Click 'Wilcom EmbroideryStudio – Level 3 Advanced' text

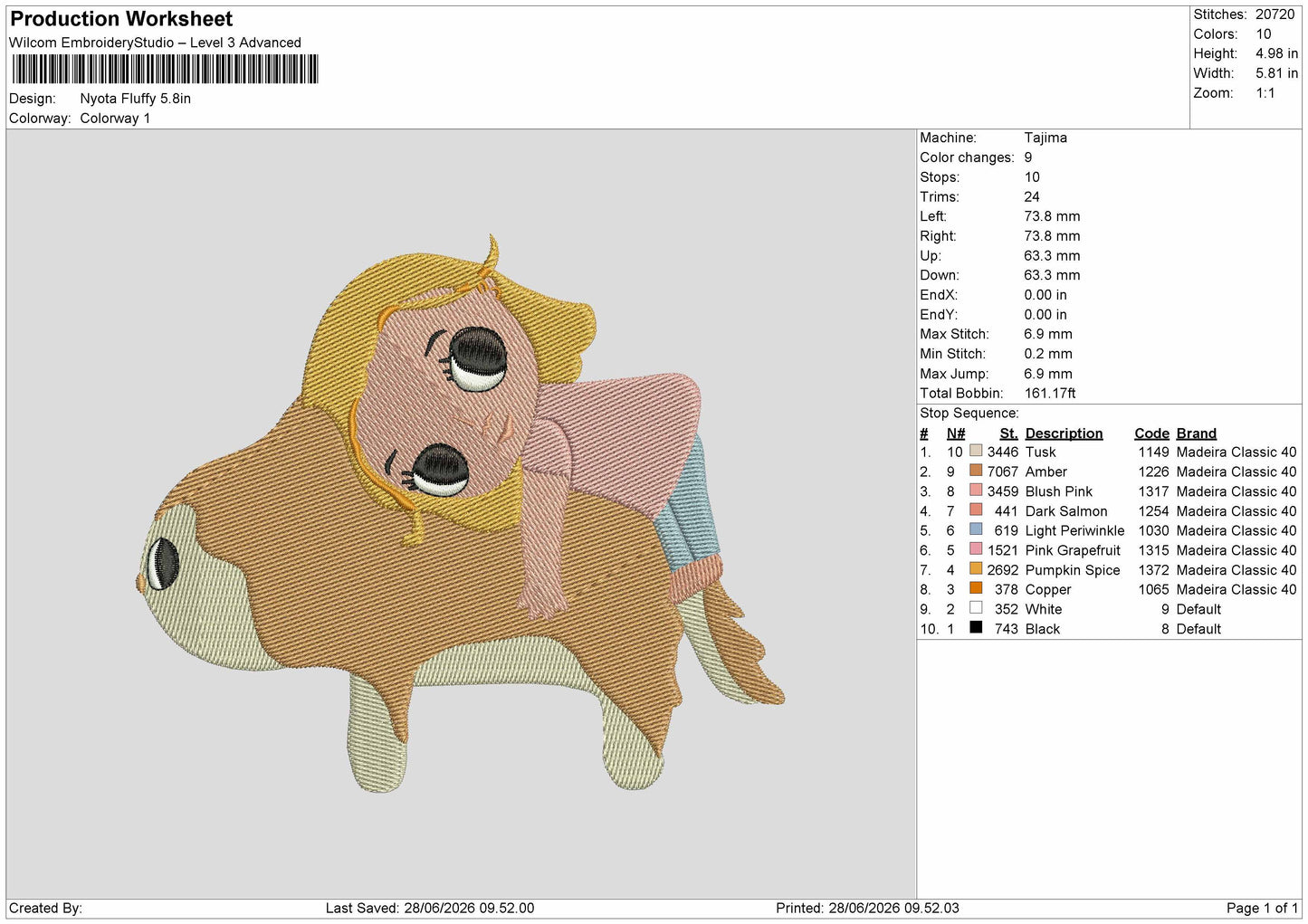pyautogui.click(x=155, y=43)
